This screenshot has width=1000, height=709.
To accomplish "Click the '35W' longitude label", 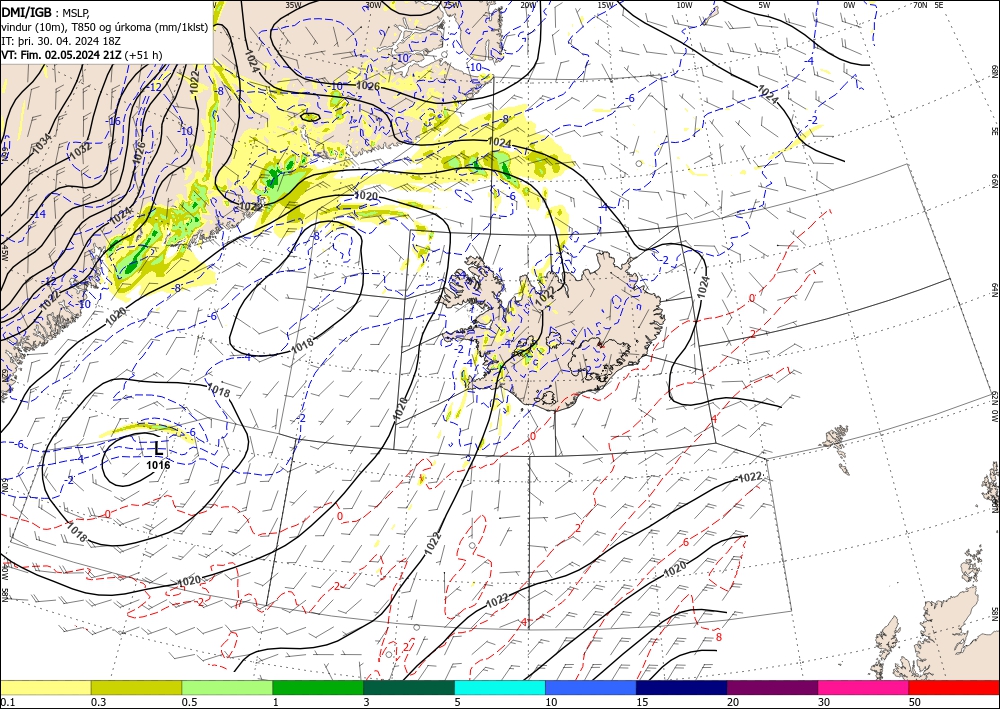I will pos(293,5).
